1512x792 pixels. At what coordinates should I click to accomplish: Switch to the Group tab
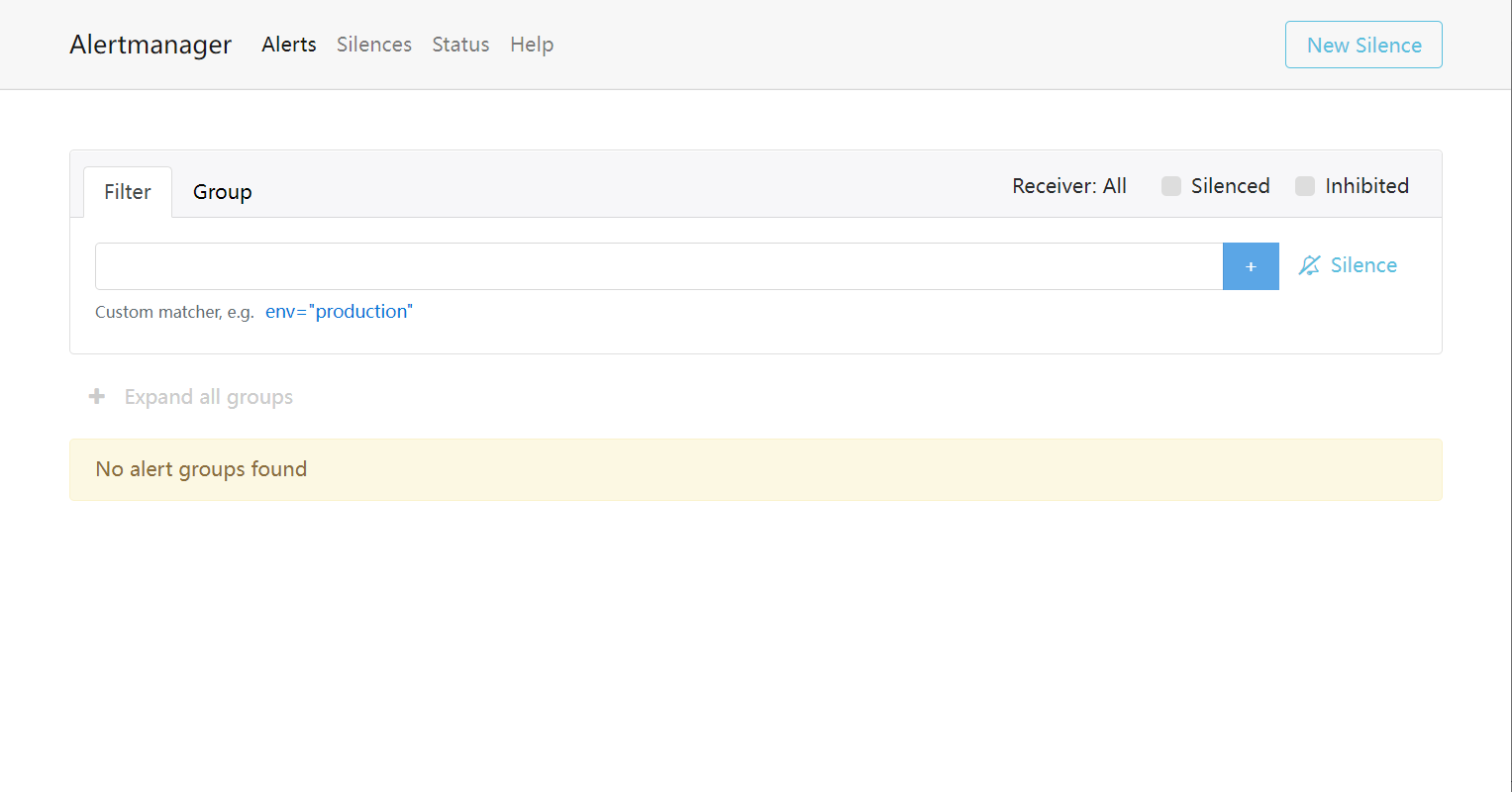pyautogui.click(x=223, y=192)
